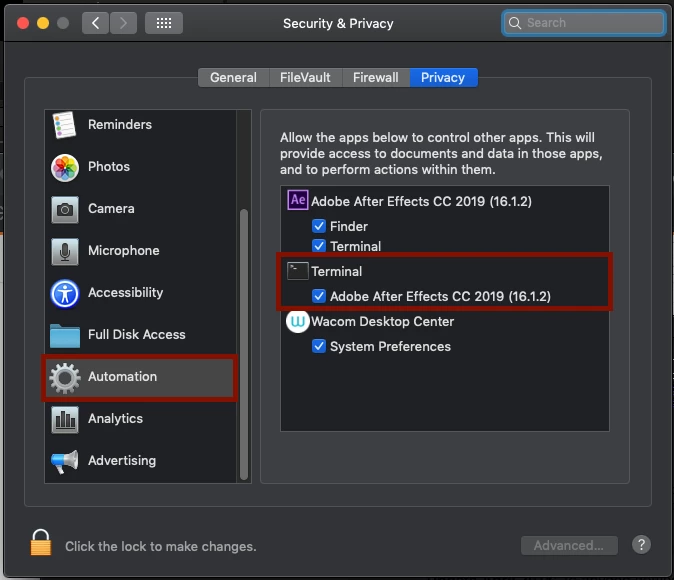Select the Reminders label in the list

point(120,125)
